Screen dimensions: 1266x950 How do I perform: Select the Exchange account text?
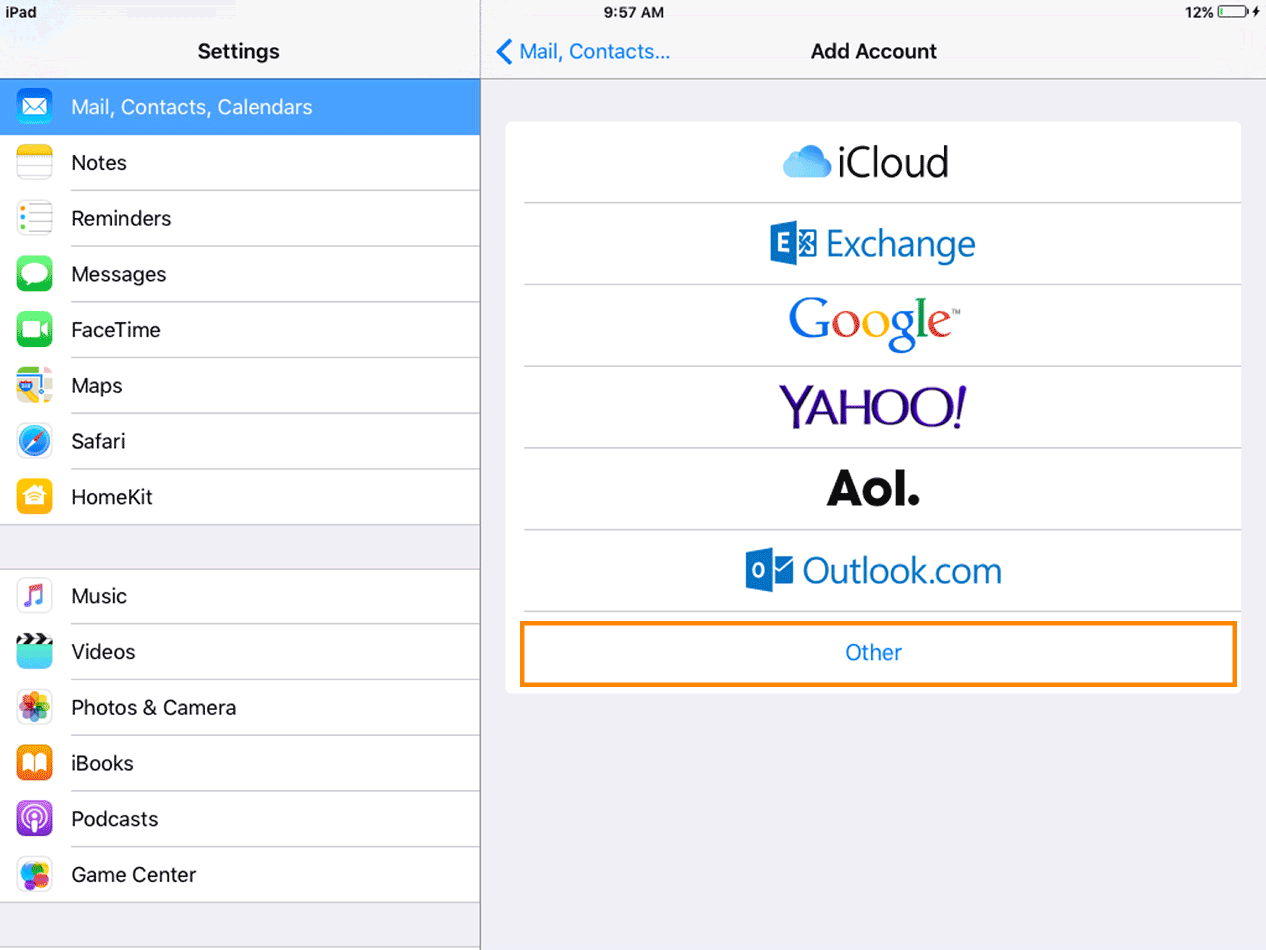pos(902,244)
